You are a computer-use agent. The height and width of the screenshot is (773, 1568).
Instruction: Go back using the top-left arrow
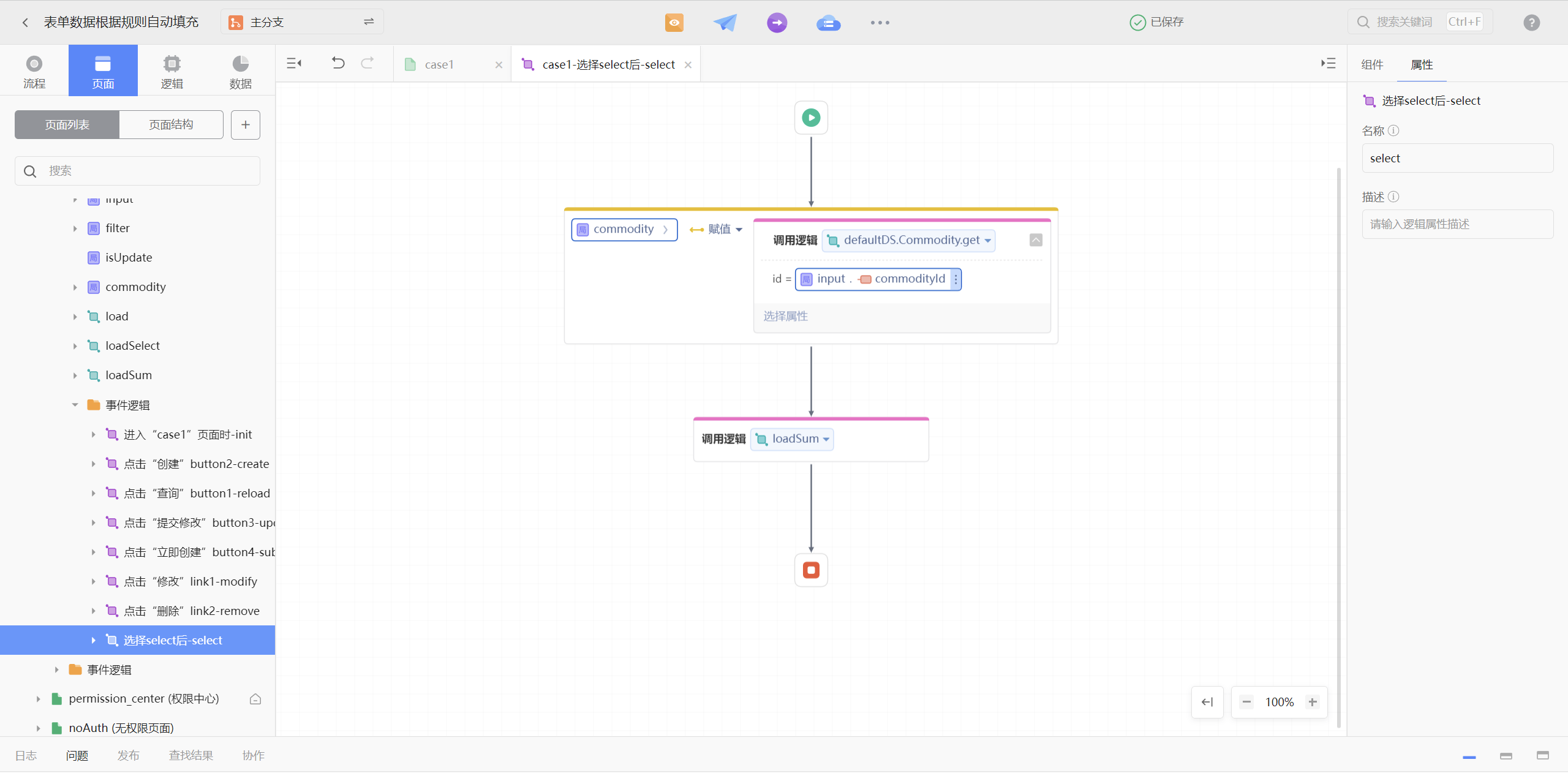[x=25, y=23]
